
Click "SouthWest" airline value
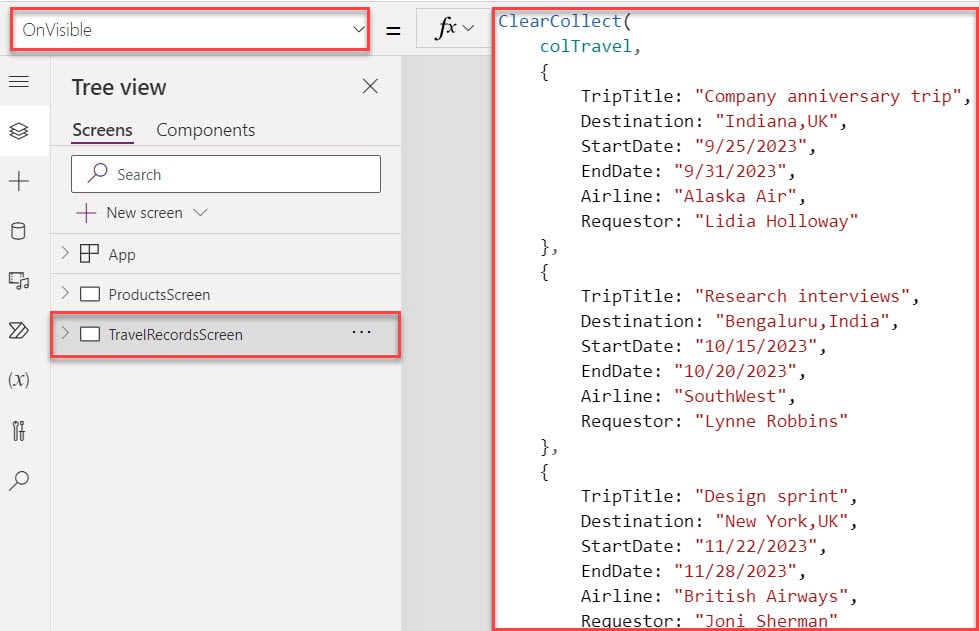point(731,396)
